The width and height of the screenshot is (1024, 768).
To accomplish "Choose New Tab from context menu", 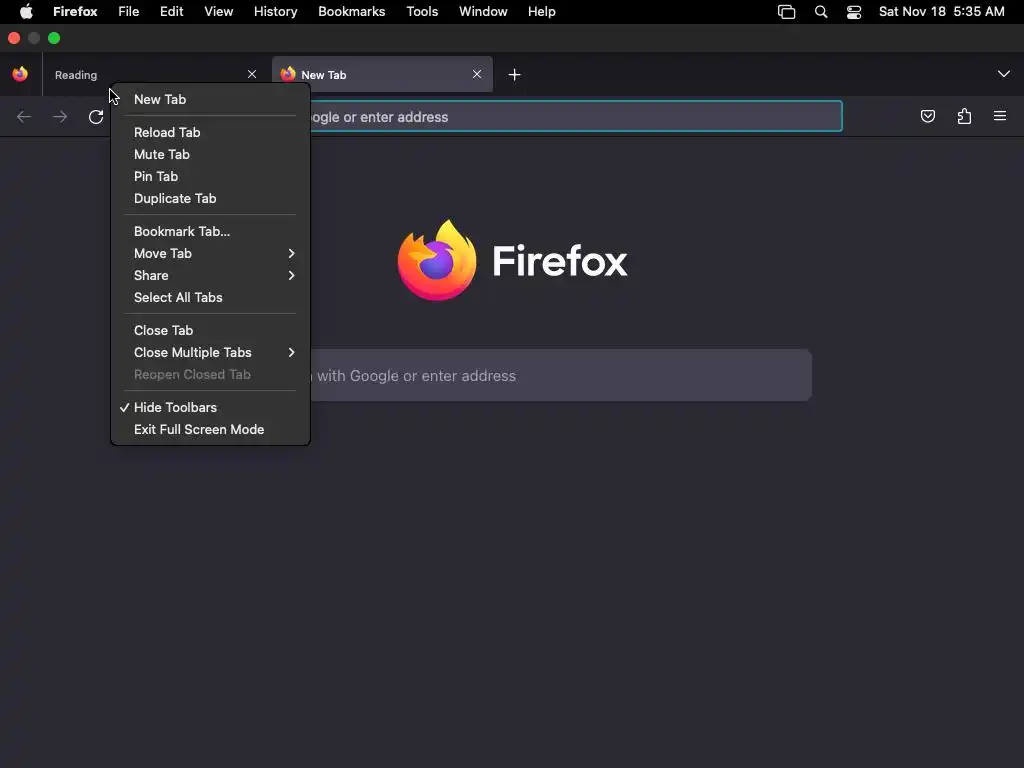I will pos(210,99).
